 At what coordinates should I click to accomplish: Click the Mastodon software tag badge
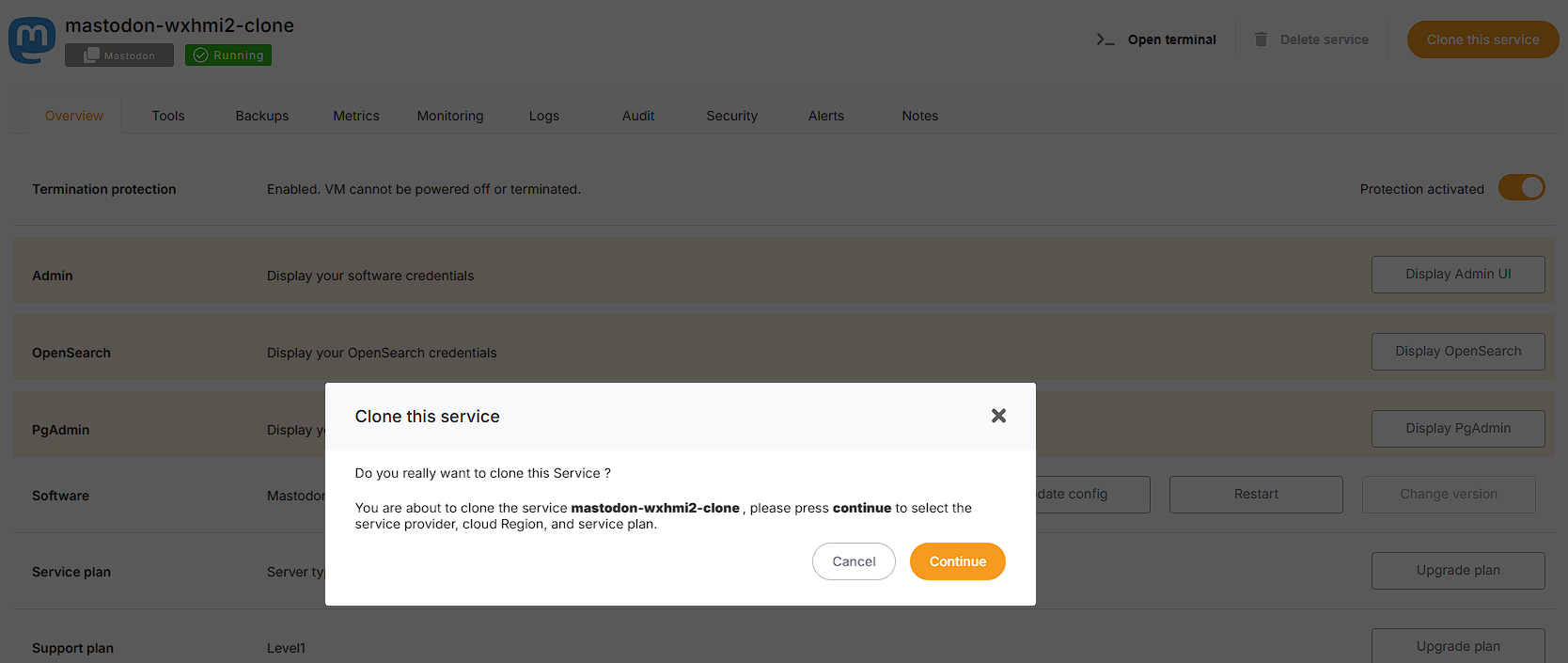[119, 55]
